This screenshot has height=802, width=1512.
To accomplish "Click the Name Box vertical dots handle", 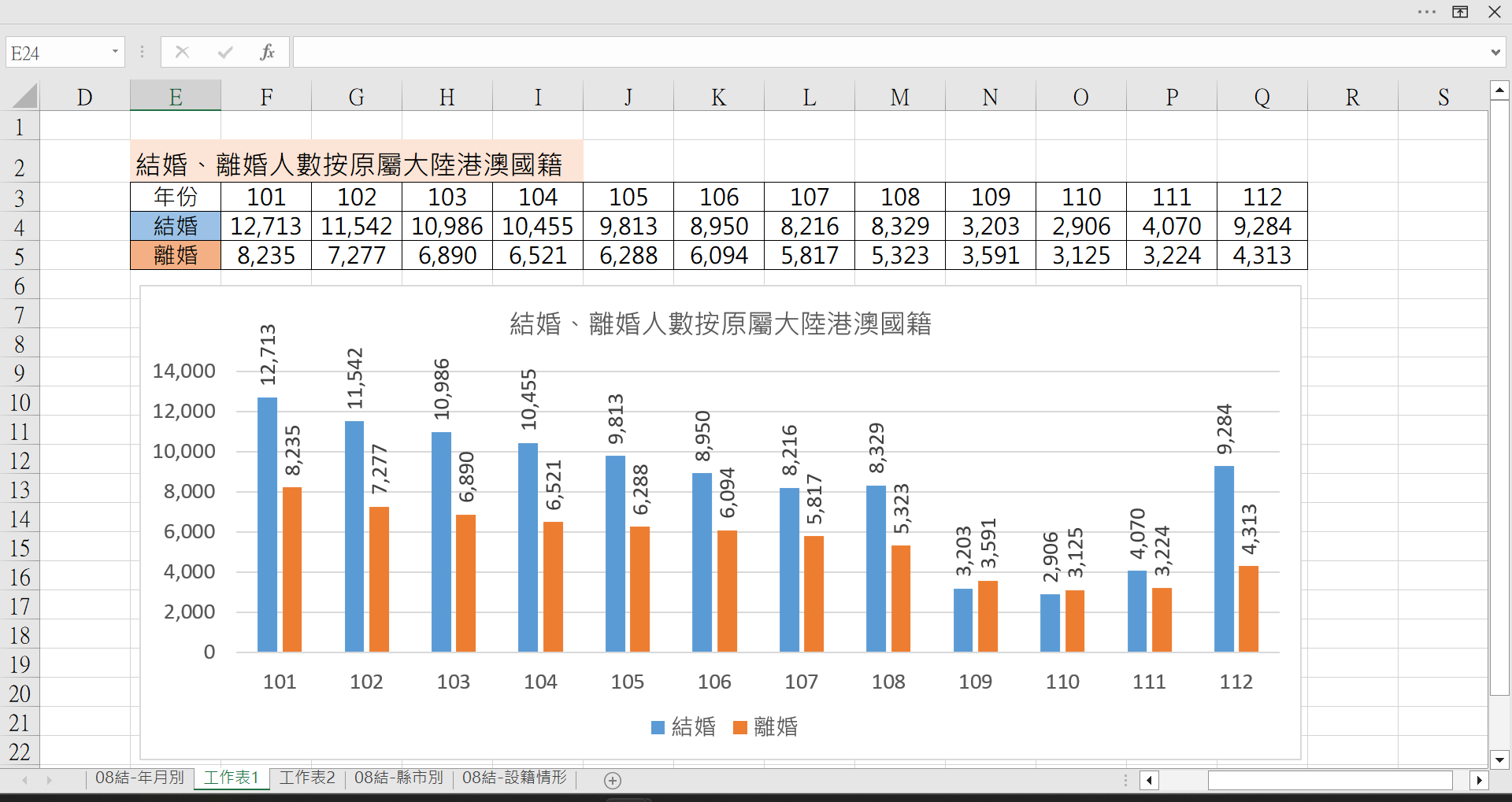I will click(x=142, y=52).
